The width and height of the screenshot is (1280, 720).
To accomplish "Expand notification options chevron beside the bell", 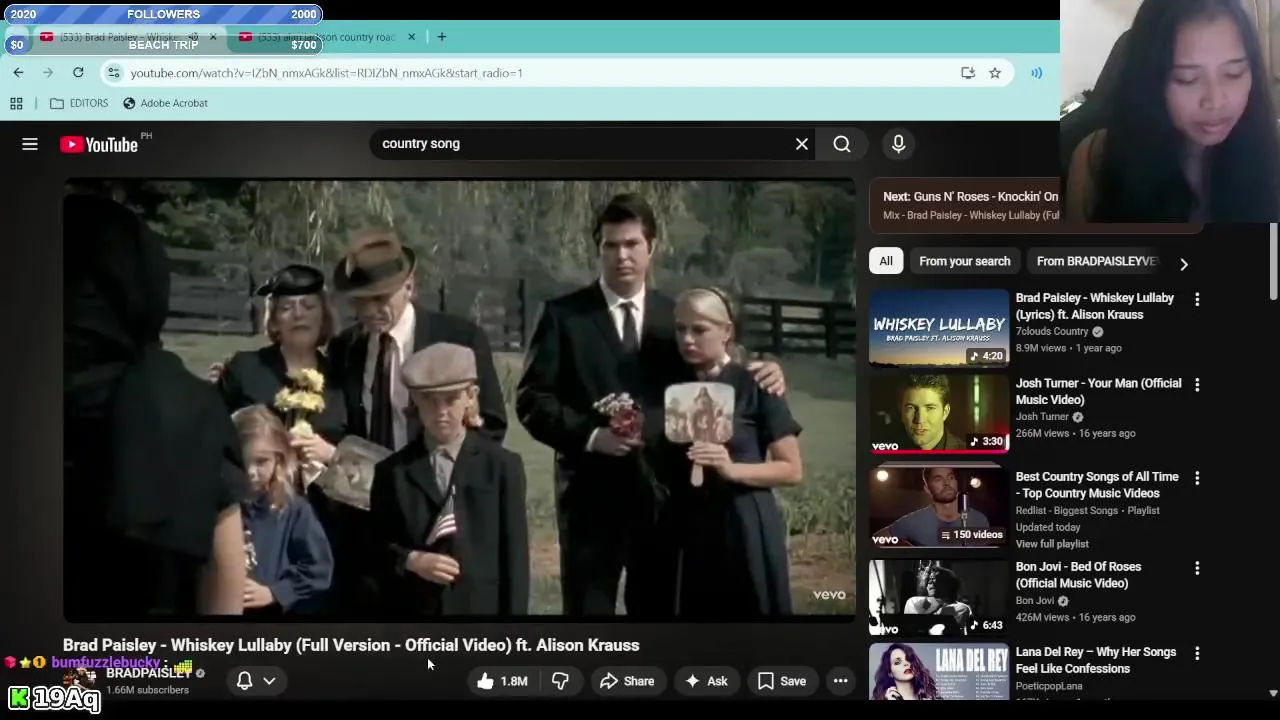I will [269, 681].
